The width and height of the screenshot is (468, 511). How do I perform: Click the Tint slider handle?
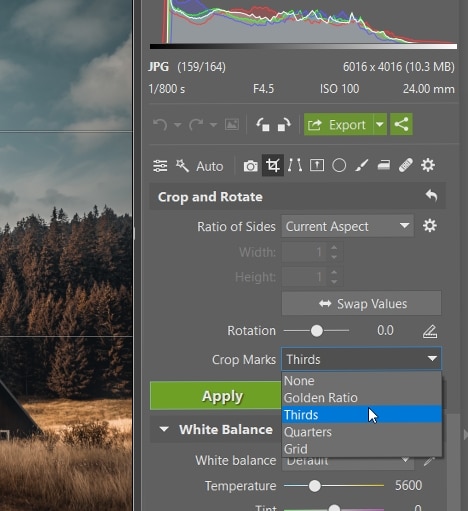point(334,508)
